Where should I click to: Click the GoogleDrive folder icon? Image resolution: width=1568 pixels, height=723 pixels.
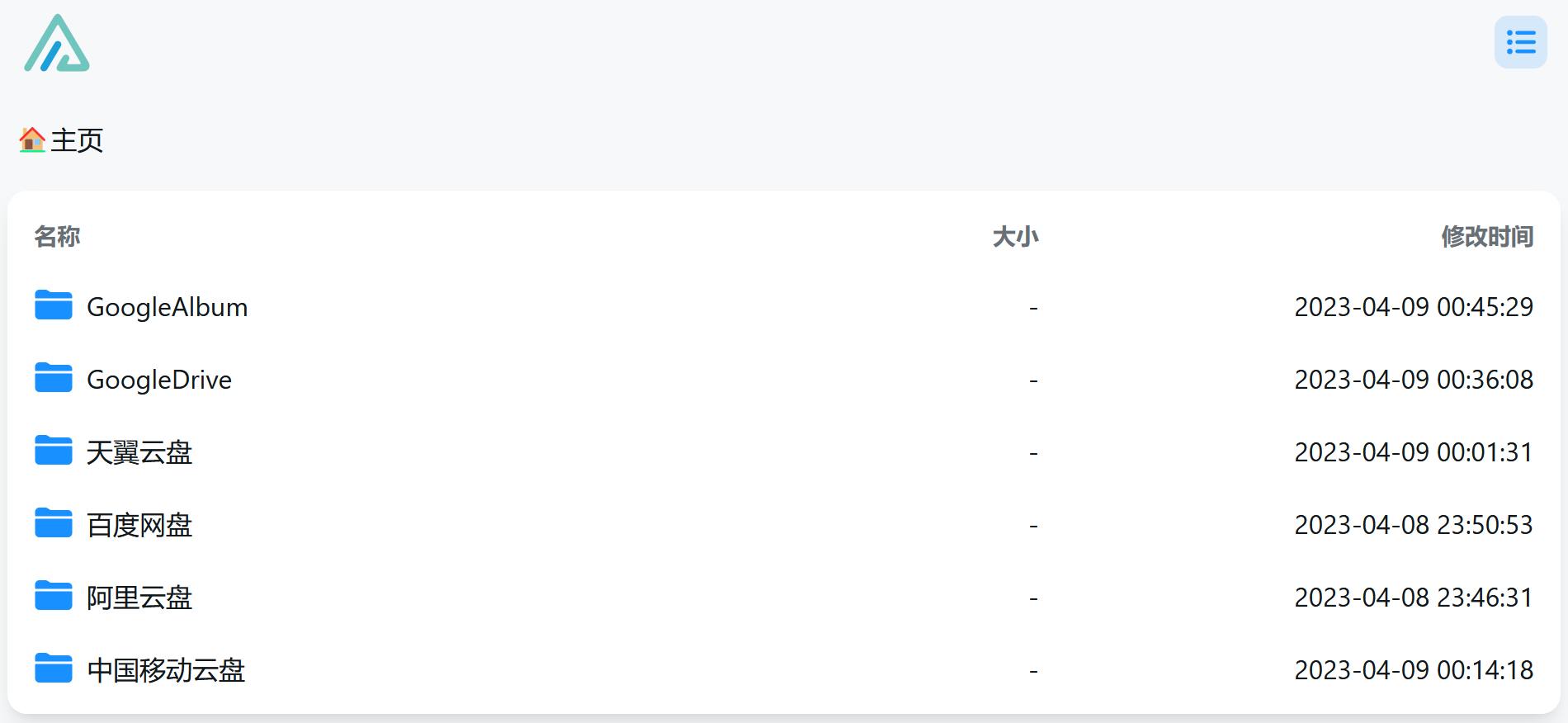54,378
